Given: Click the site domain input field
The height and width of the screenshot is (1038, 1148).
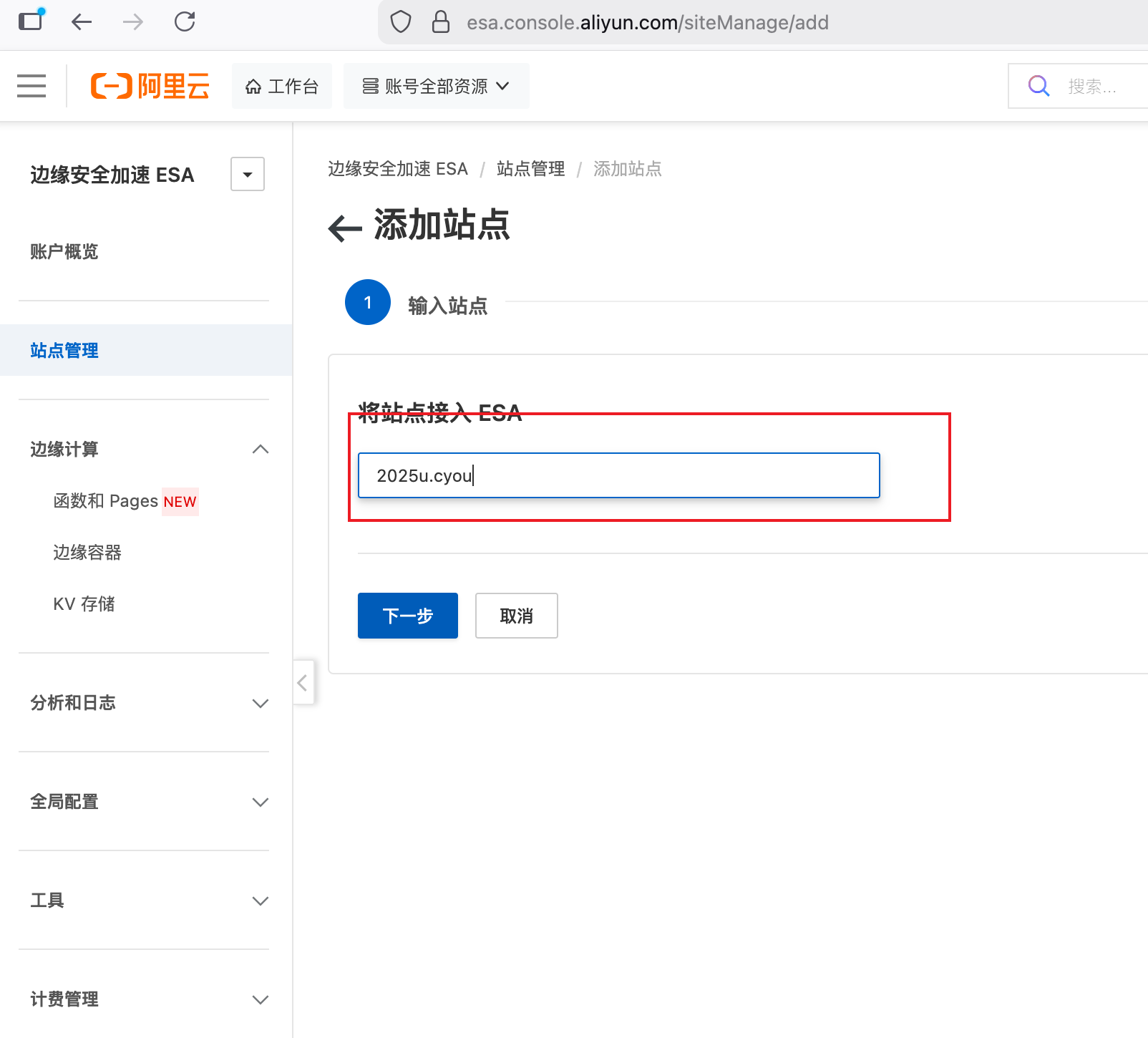Looking at the screenshot, I should [x=618, y=475].
